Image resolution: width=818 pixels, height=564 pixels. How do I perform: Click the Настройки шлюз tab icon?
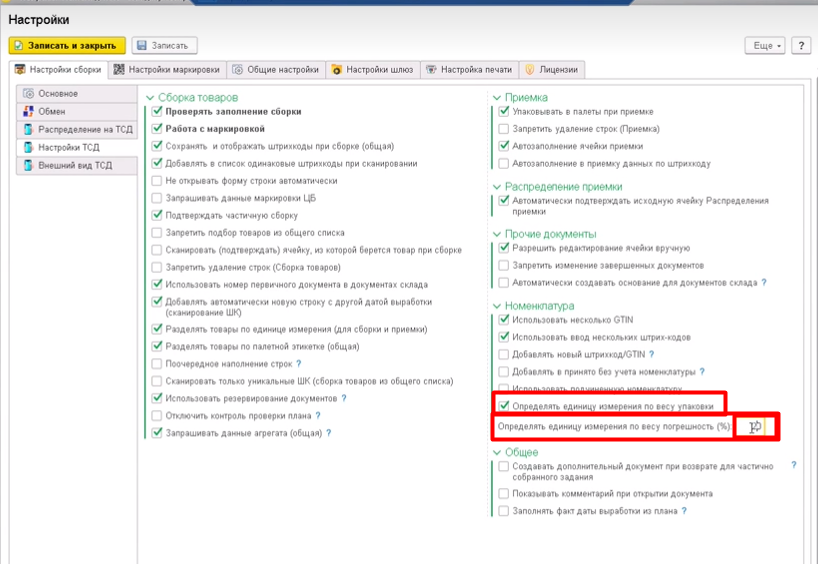tap(337, 69)
